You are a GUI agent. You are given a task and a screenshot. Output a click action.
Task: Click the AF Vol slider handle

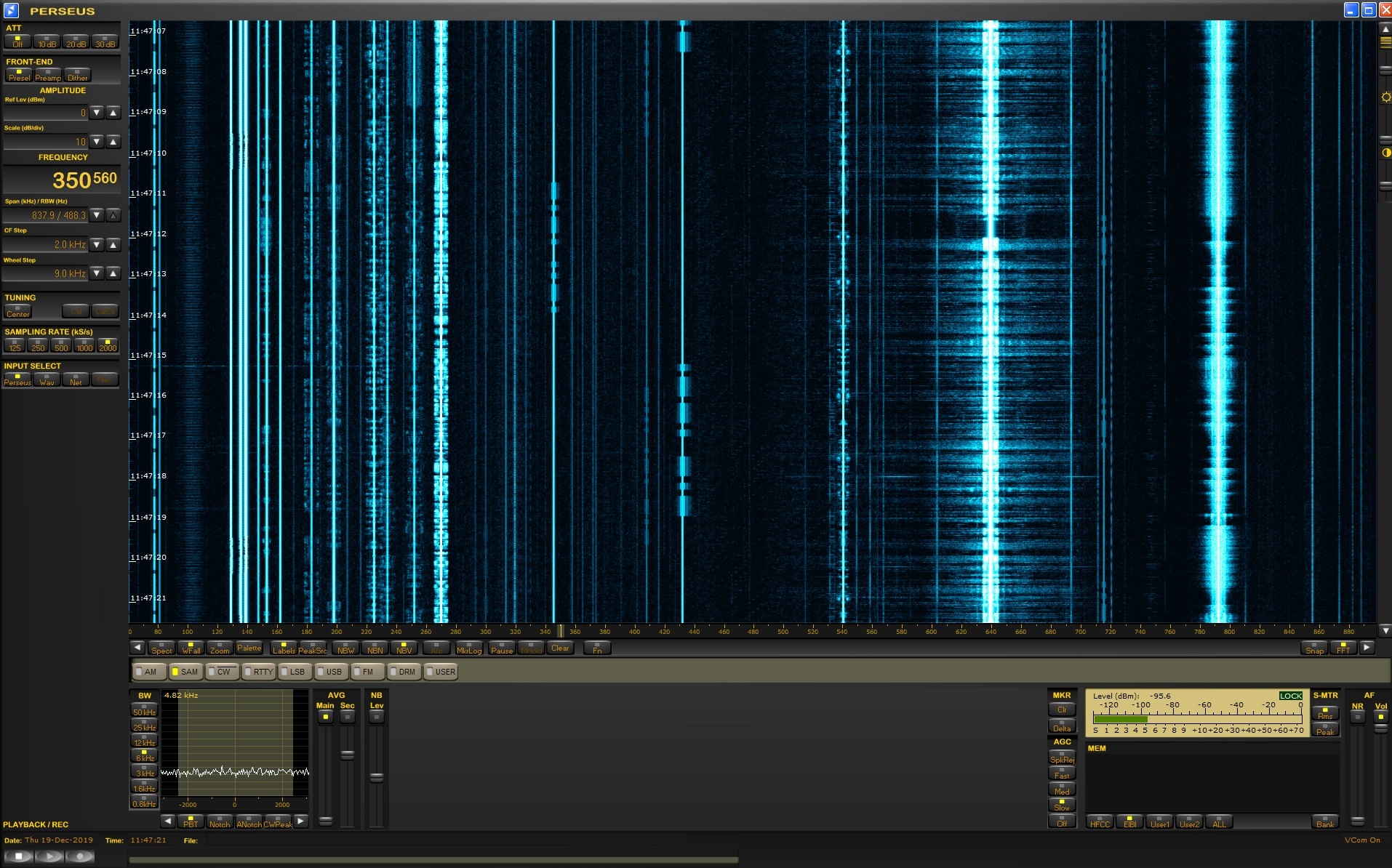coord(1380,728)
